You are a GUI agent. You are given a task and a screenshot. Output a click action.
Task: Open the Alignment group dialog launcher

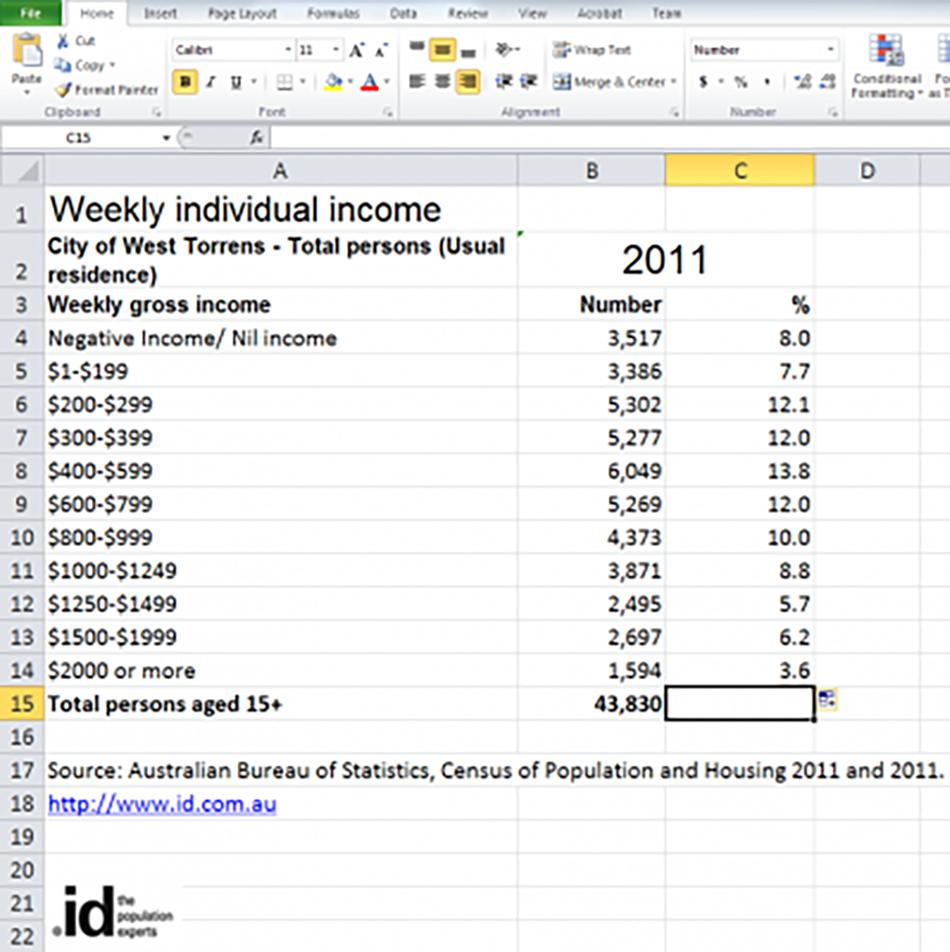[x=674, y=112]
